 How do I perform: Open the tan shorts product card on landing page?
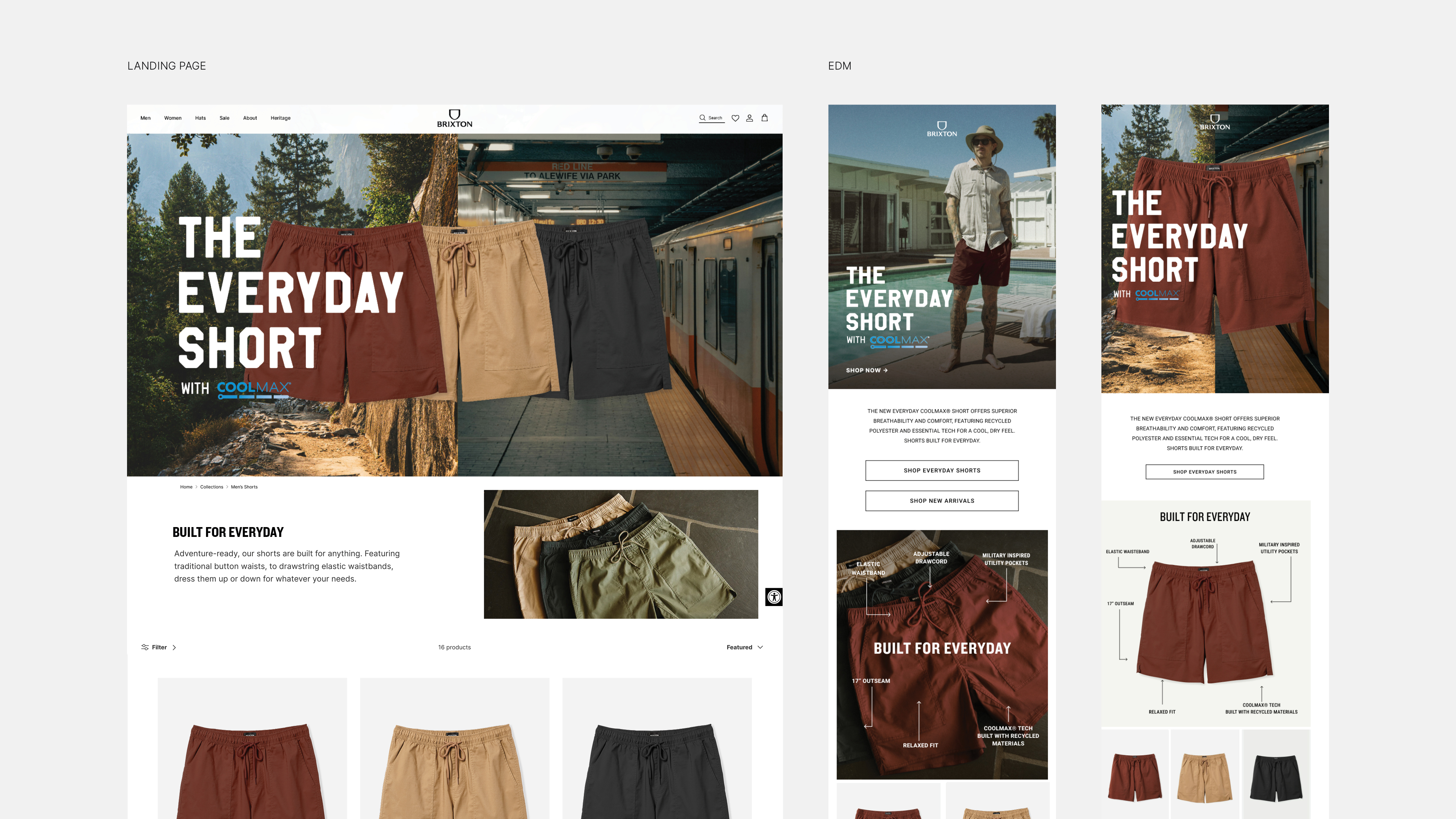click(x=454, y=748)
